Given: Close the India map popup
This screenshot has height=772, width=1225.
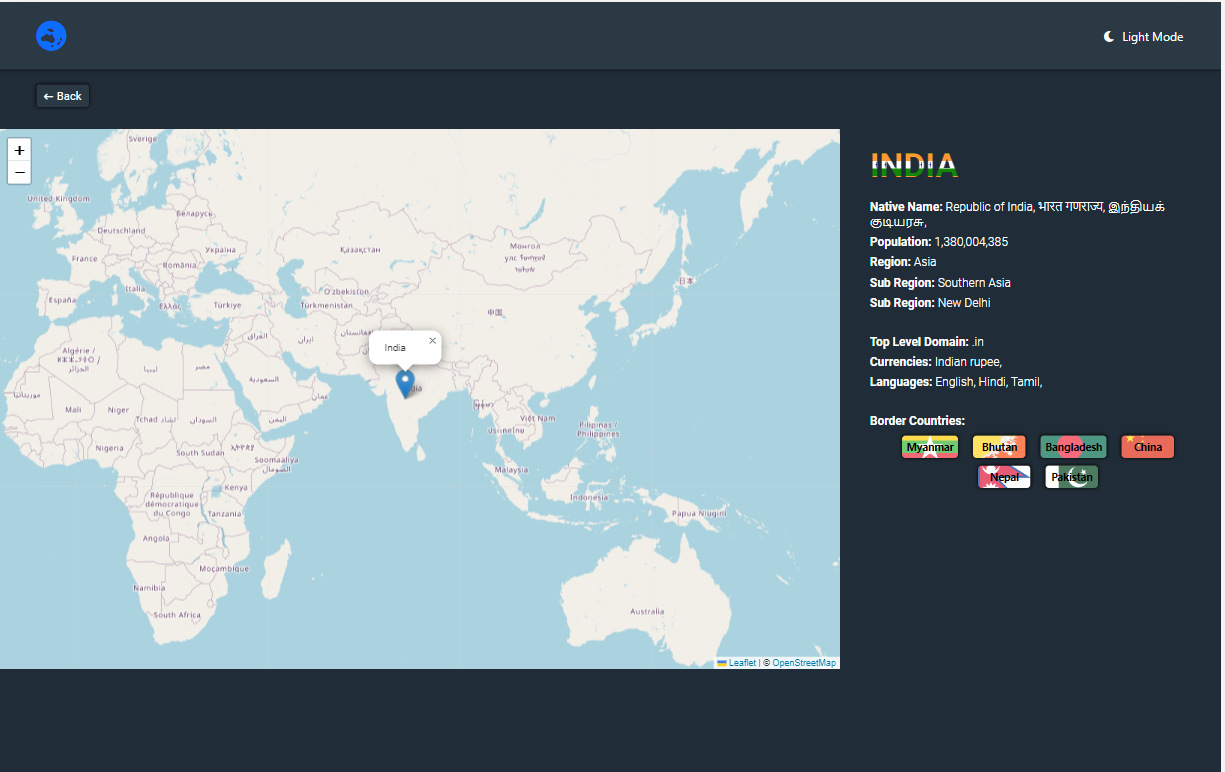Looking at the screenshot, I should tap(432, 339).
